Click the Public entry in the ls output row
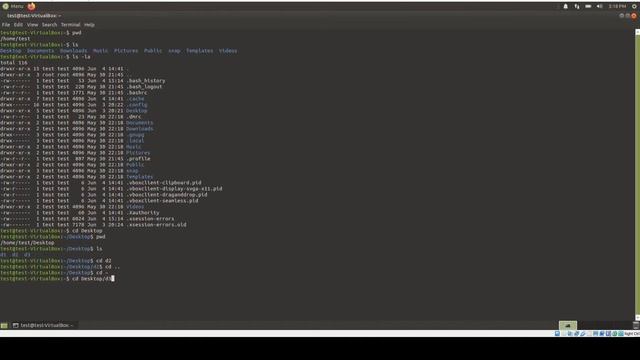Image resolution: width=640 pixels, height=360 pixels. [153, 51]
